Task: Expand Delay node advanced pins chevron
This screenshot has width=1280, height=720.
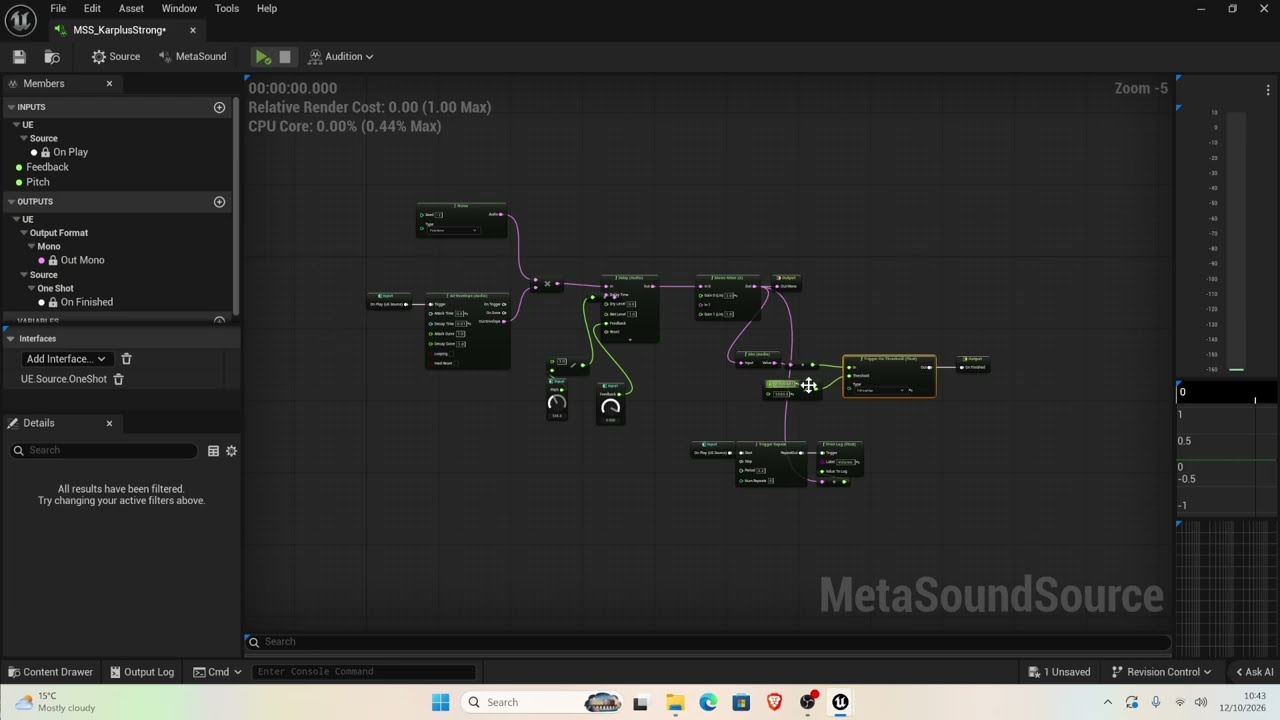Action: coord(630,338)
